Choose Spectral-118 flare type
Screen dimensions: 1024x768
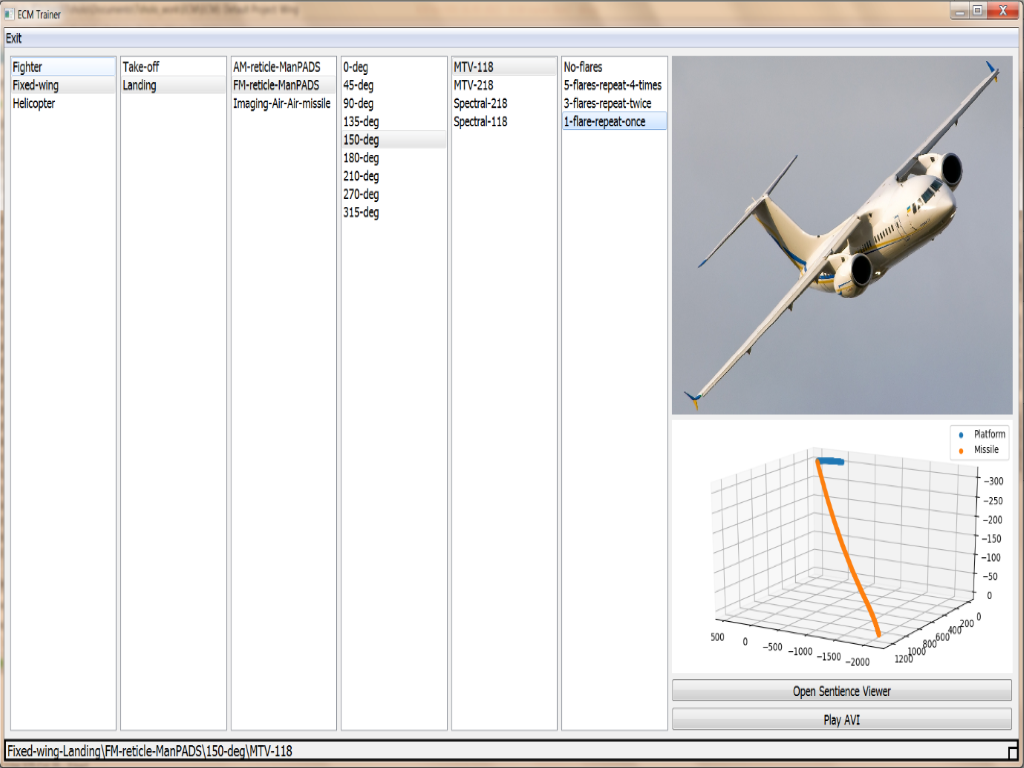click(481, 122)
